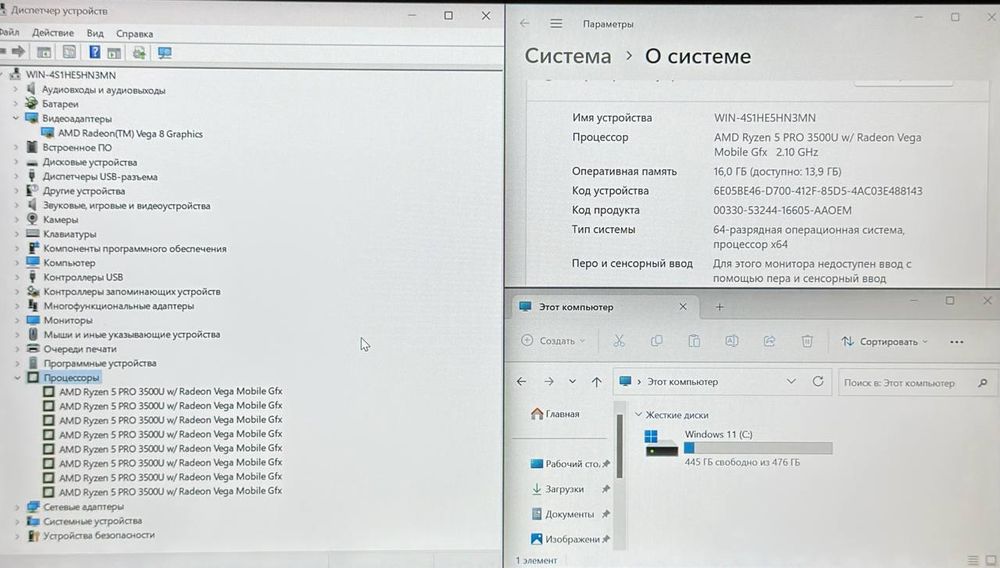Click the back arrow in Параметры window
The height and width of the screenshot is (568, 1000).
coord(524,23)
